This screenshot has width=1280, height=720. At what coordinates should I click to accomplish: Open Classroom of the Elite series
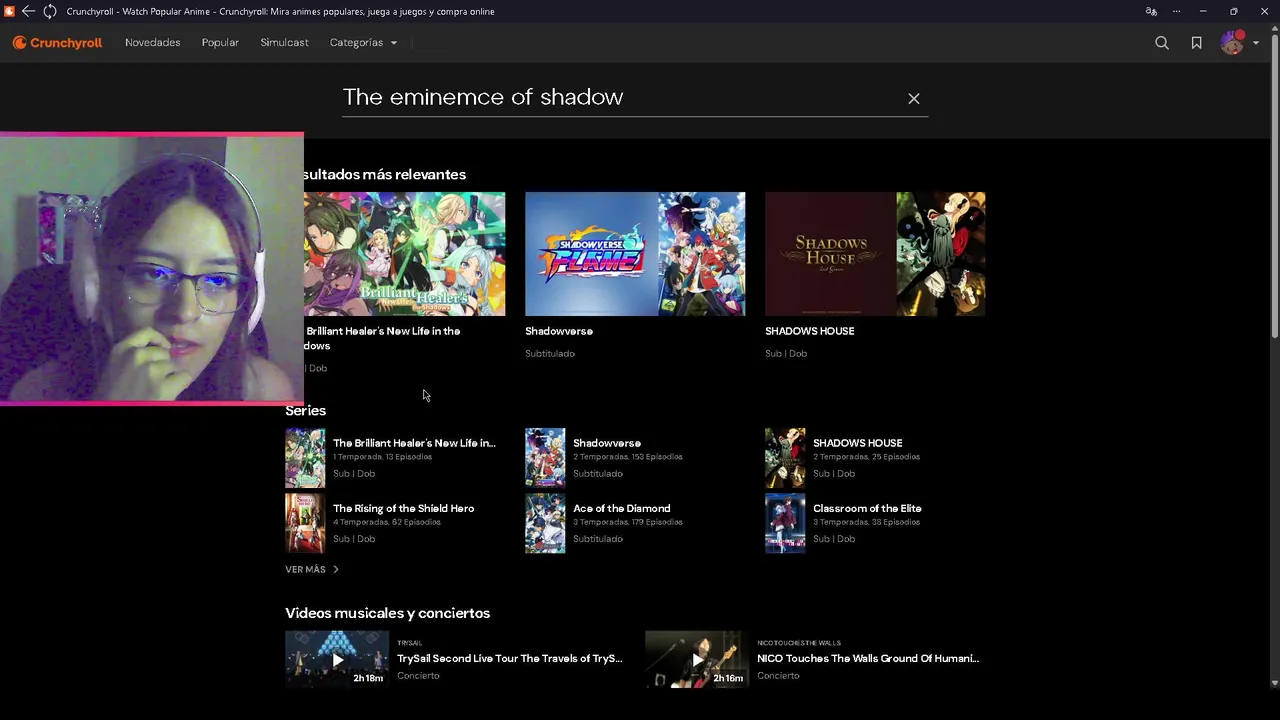[867, 508]
